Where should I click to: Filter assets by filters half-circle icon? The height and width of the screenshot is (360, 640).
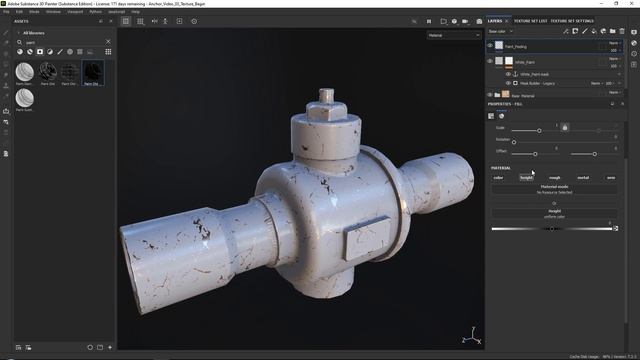[x=50, y=52]
